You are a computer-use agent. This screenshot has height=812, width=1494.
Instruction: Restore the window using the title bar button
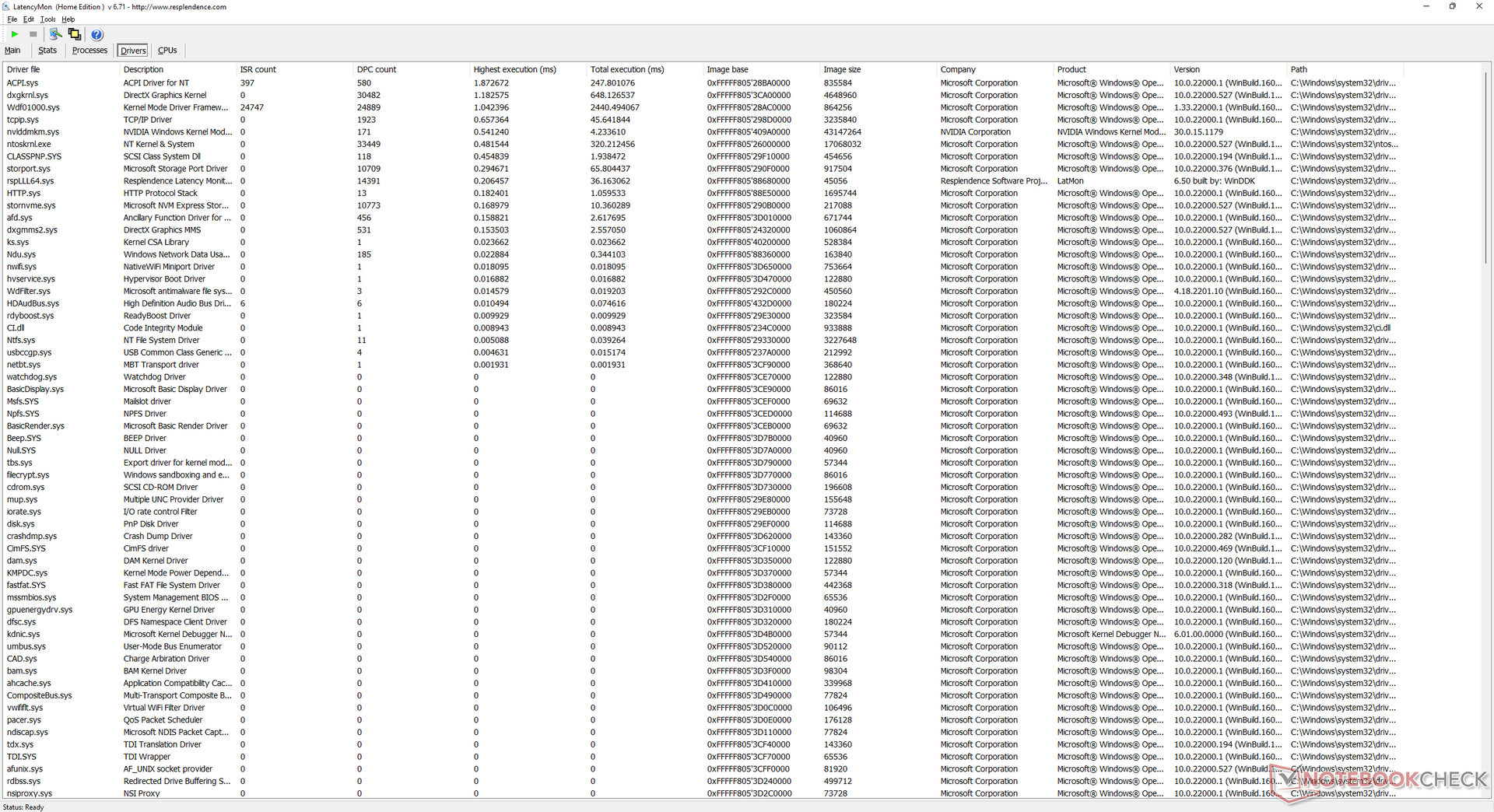(x=1452, y=7)
